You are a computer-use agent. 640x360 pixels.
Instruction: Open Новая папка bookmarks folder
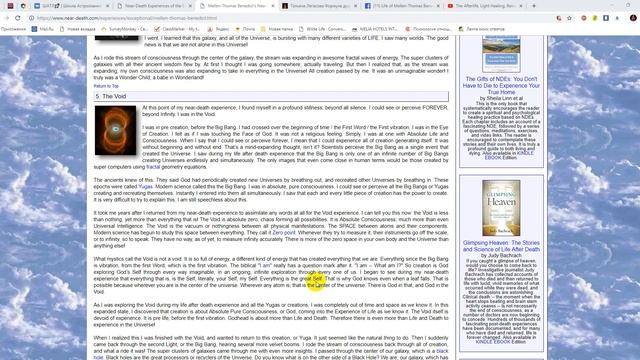277,29
